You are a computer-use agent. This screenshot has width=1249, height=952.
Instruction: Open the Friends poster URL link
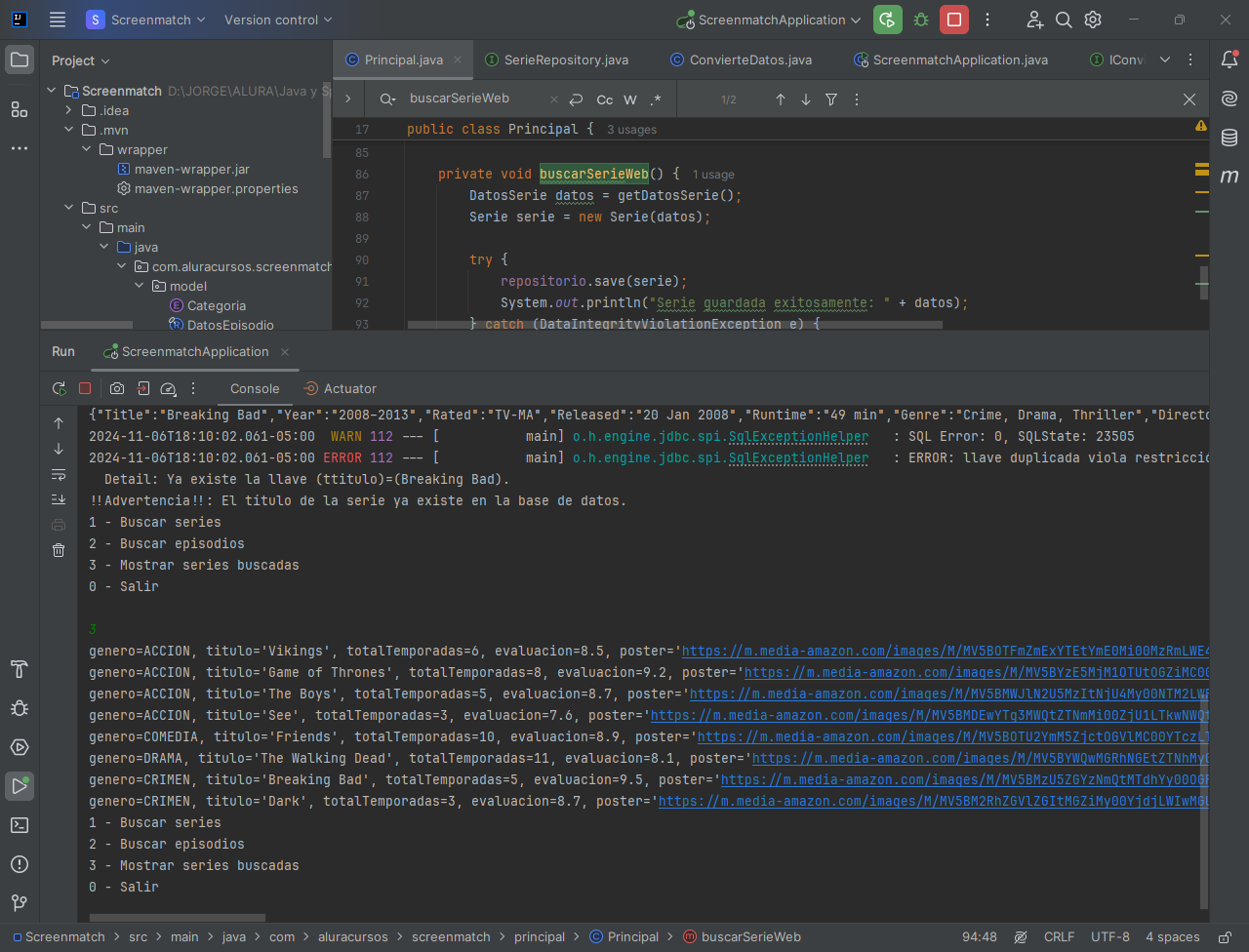point(953,736)
